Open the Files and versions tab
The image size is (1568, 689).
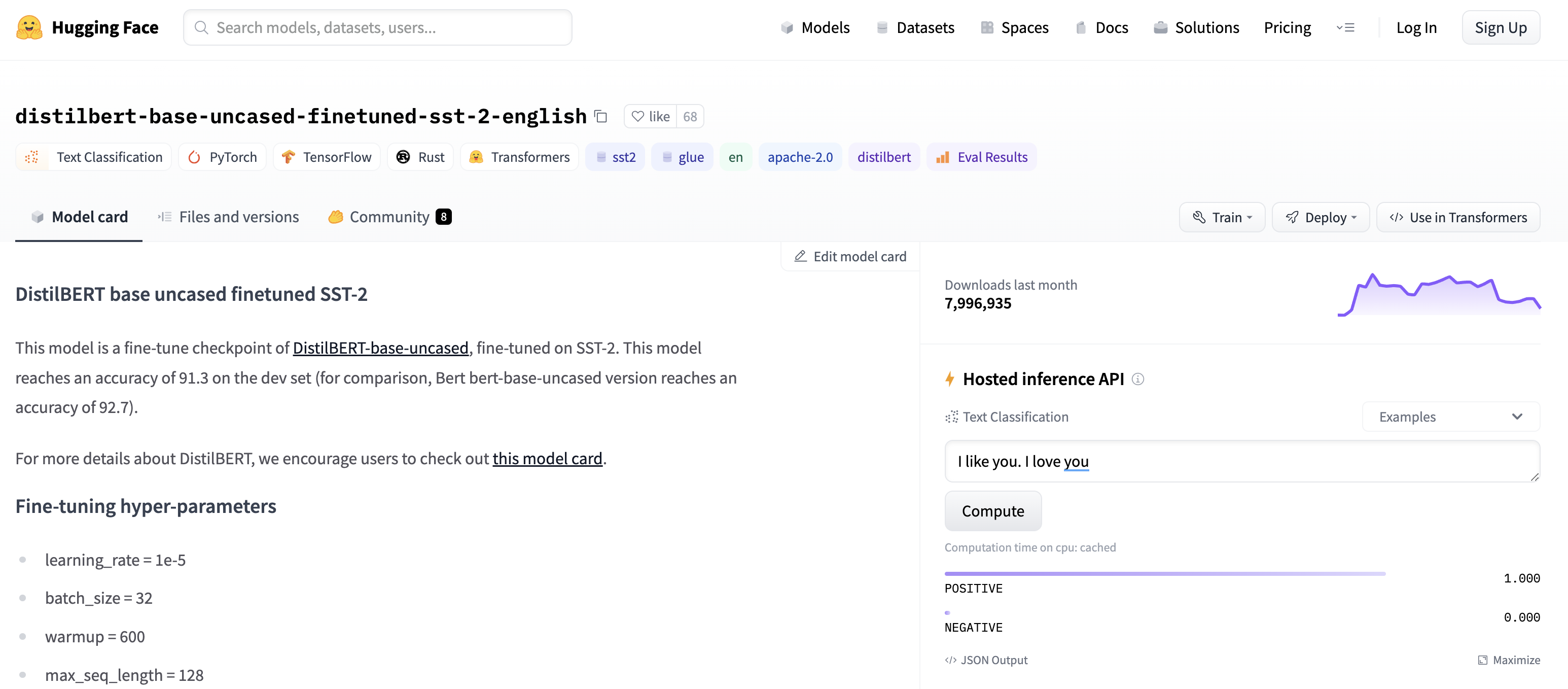[228, 217]
